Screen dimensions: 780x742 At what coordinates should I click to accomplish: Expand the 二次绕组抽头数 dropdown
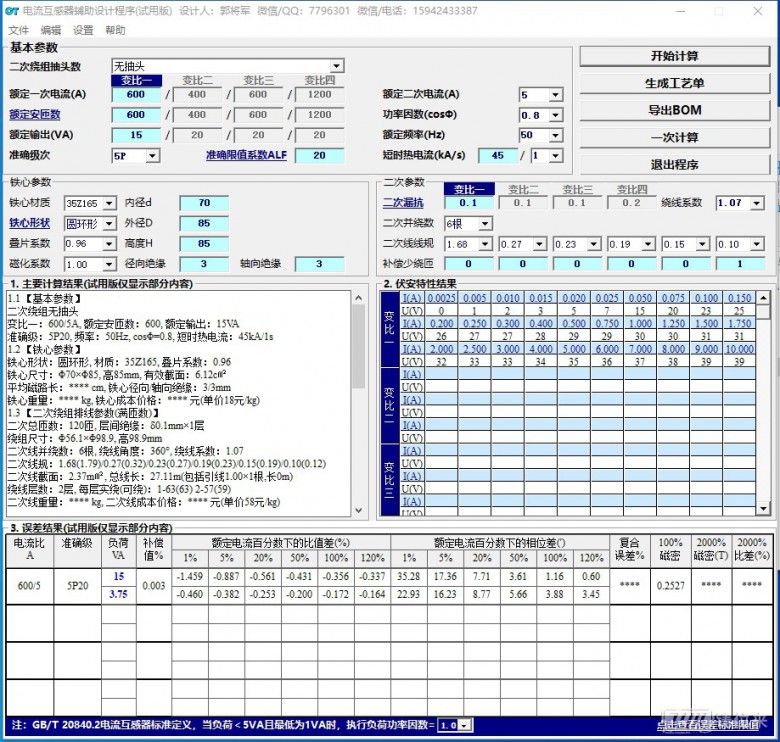click(336, 66)
